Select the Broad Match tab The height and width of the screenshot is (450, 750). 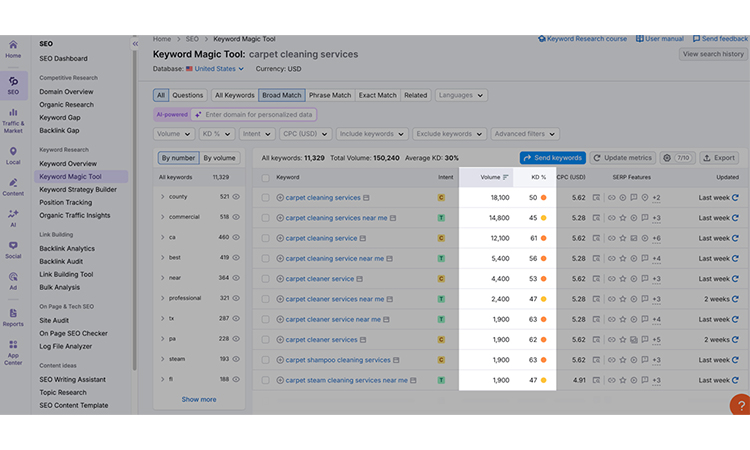[x=282, y=95]
